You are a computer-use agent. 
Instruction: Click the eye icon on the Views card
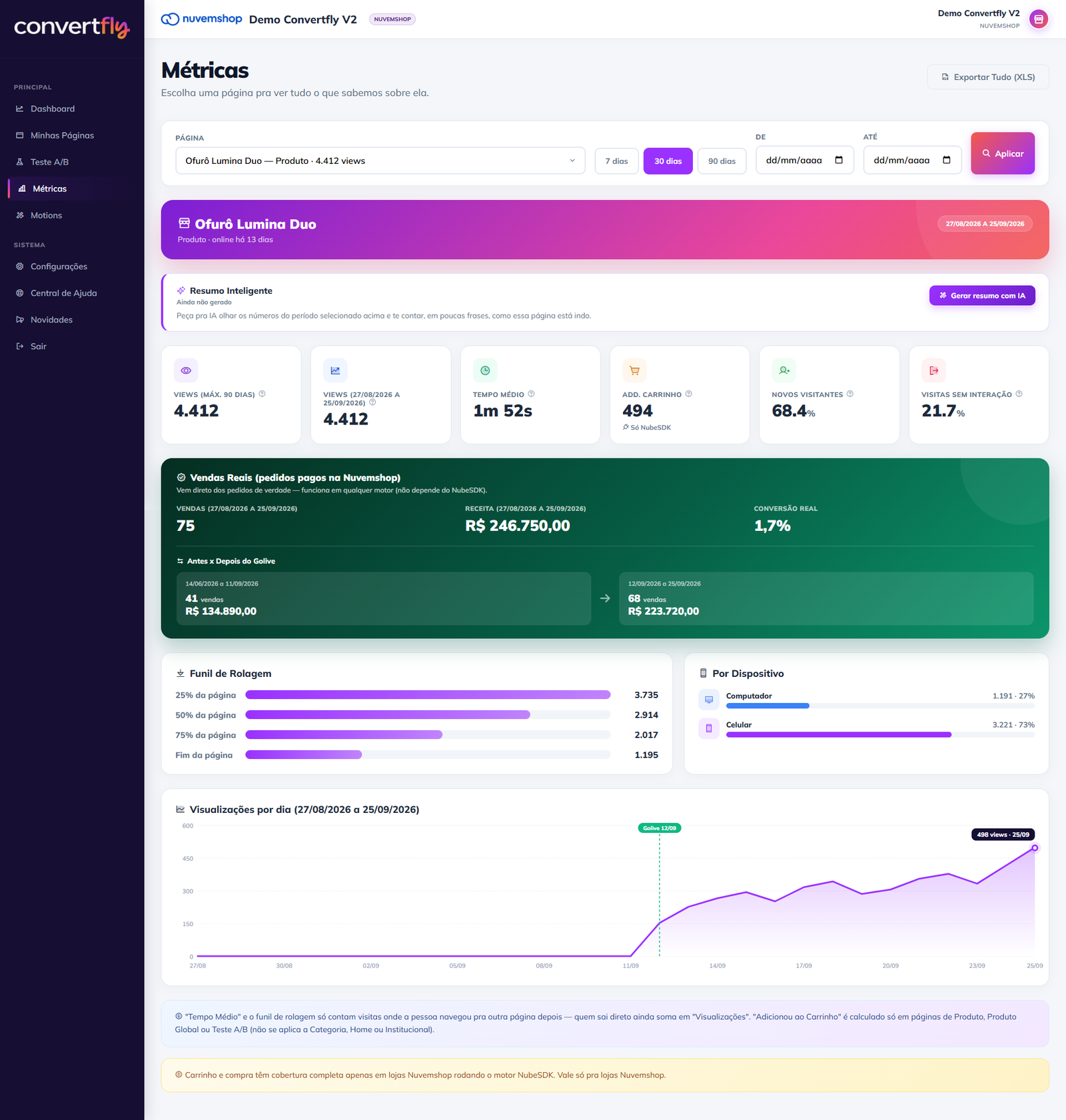186,370
